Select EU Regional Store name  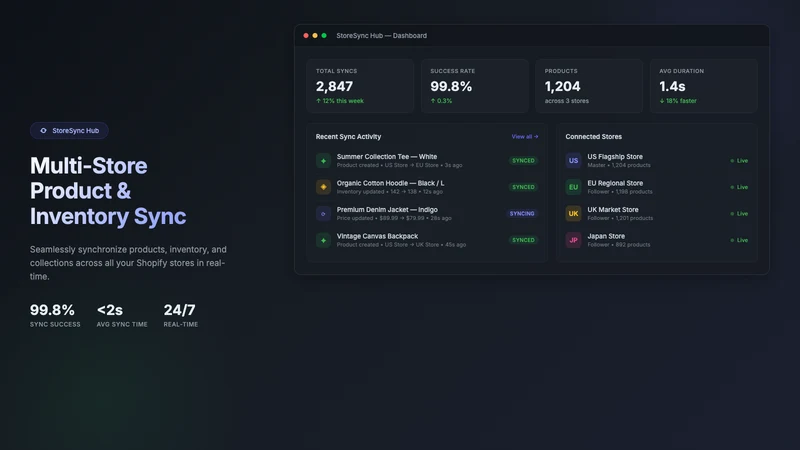coord(615,183)
